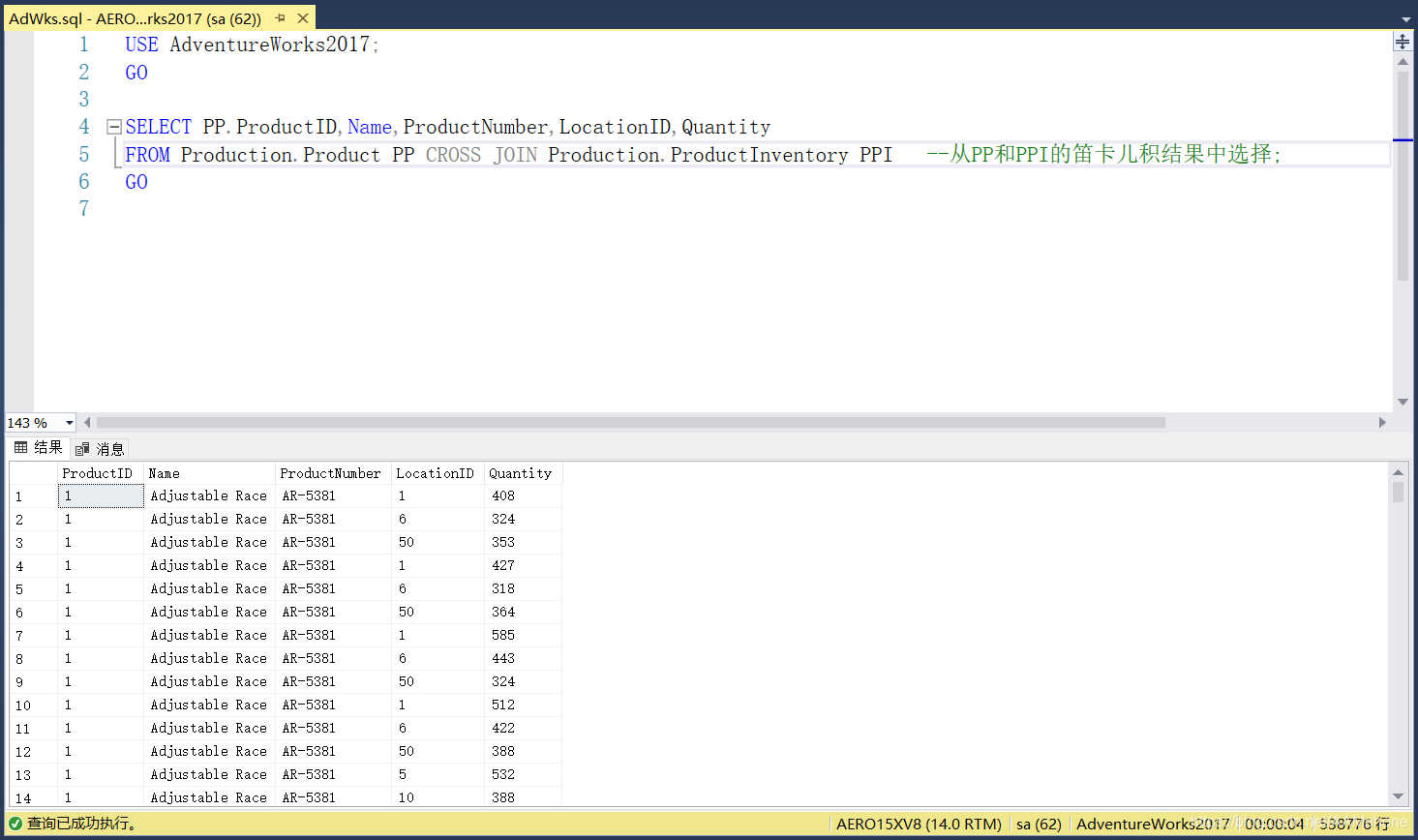Image resolution: width=1418 pixels, height=840 pixels.
Task: Click the sa (62) login status
Action: coord(1039,825)
